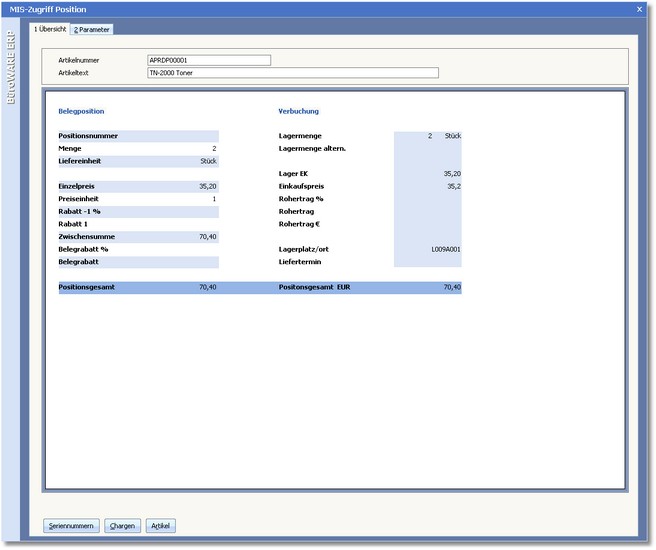Click the Belegposition section heading
Screen dimensions: 656x550
point(81,111)
